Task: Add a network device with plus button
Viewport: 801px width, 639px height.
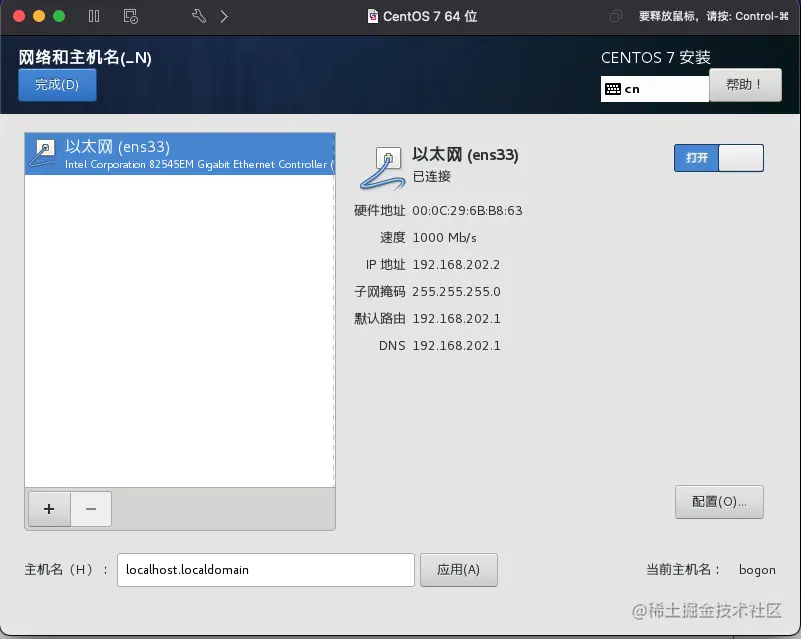Action: tap(49, 509)
